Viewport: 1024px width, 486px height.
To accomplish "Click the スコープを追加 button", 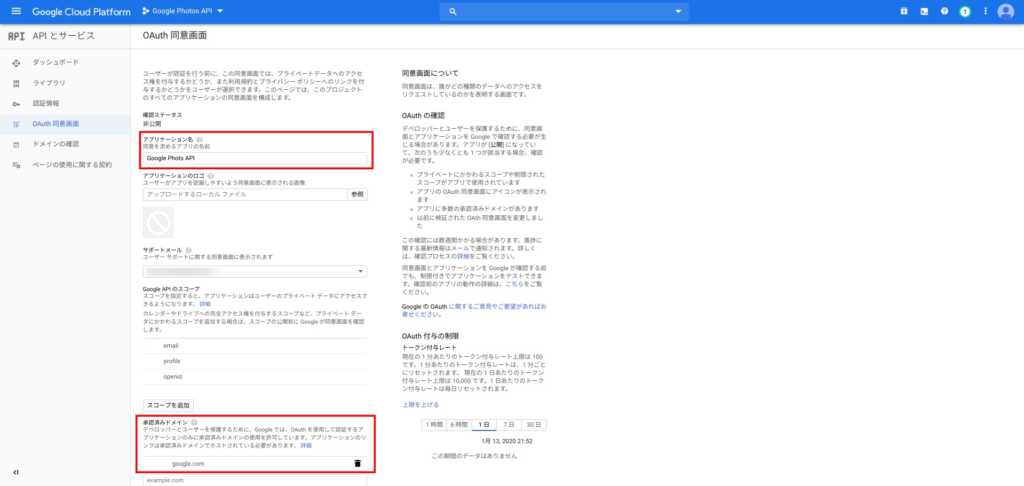I will (x=167, y=405).
